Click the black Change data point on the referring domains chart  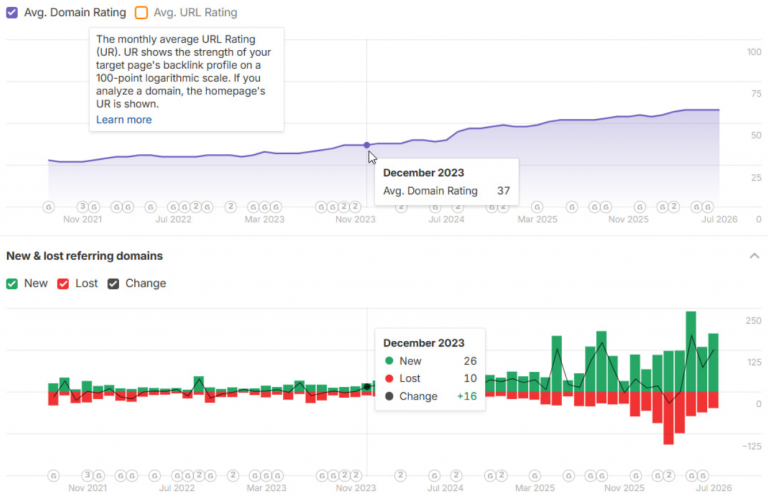367,387
